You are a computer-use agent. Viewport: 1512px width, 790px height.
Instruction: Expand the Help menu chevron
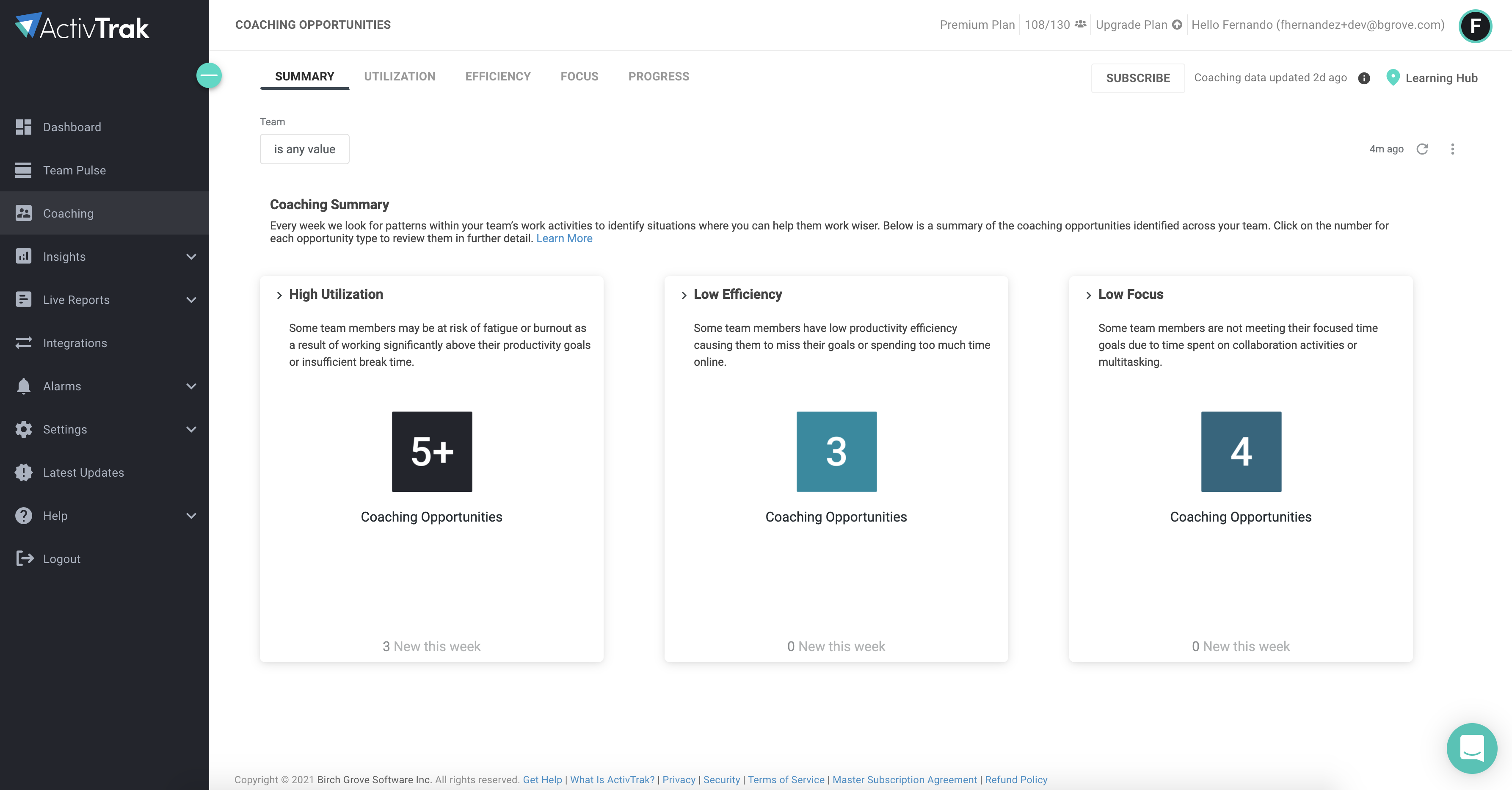(x=191, y=515)
